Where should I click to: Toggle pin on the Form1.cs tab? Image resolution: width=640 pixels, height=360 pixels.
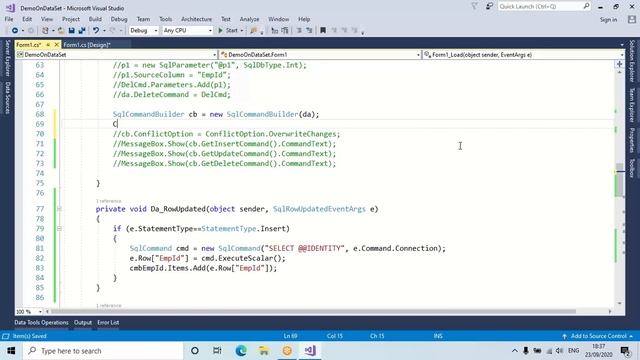pyautogui.click(x=48, y=45)
